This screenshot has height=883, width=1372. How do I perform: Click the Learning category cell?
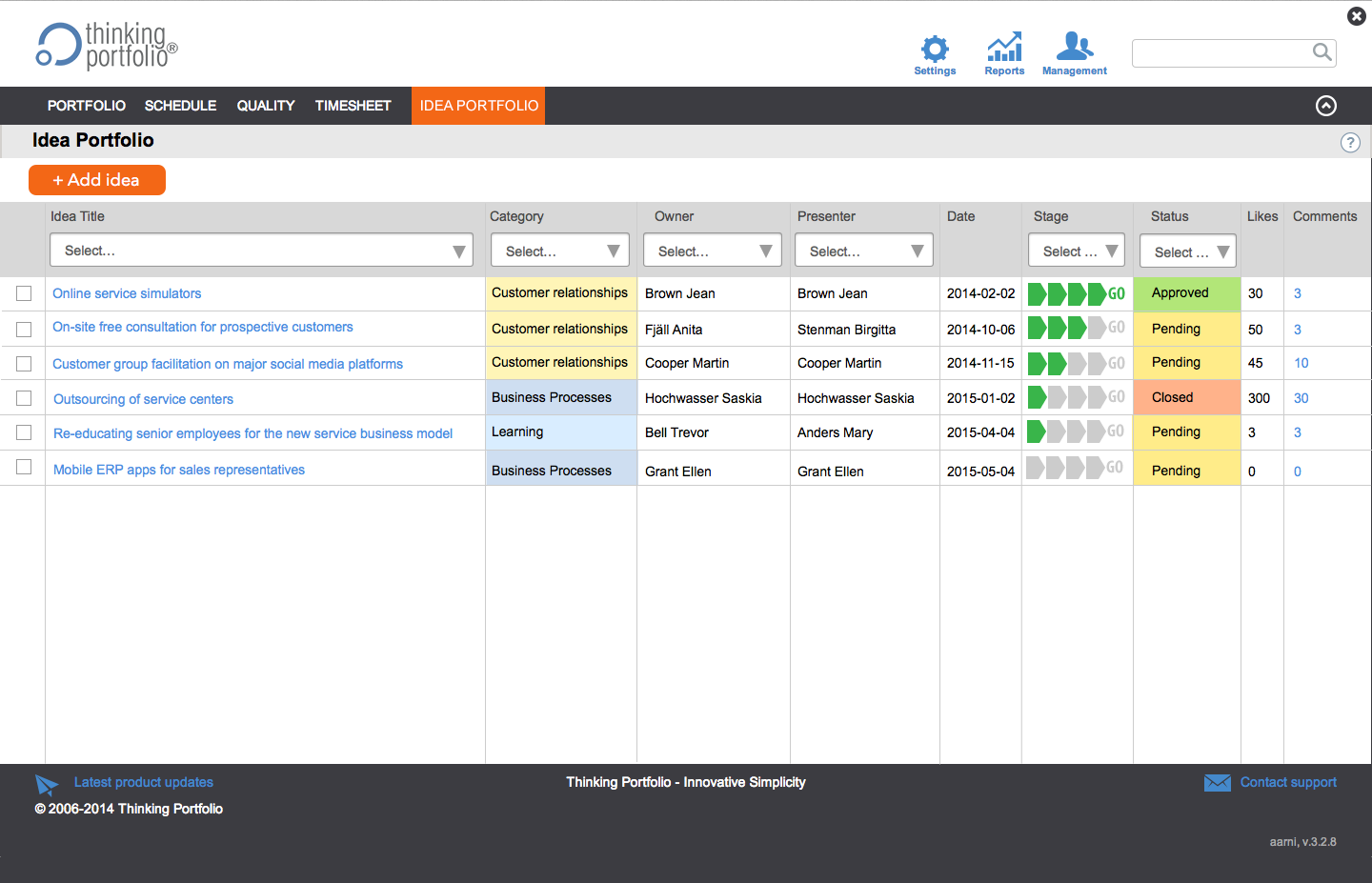click(561, 432)
